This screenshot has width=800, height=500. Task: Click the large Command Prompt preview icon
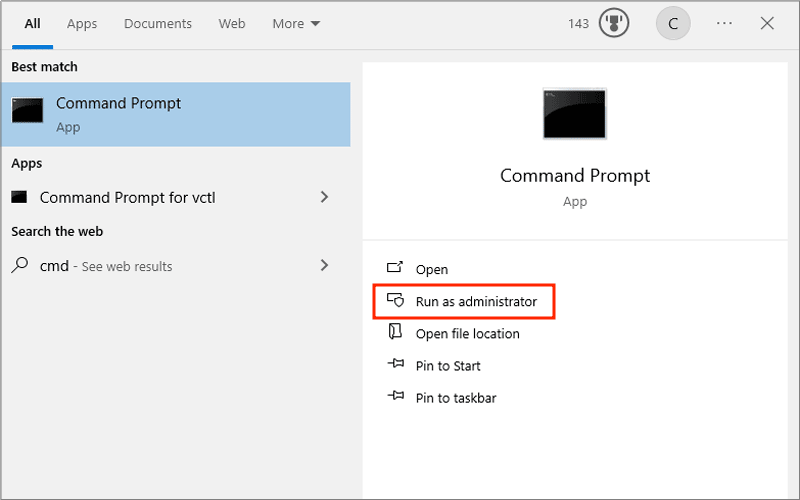[x=574, y=114]
